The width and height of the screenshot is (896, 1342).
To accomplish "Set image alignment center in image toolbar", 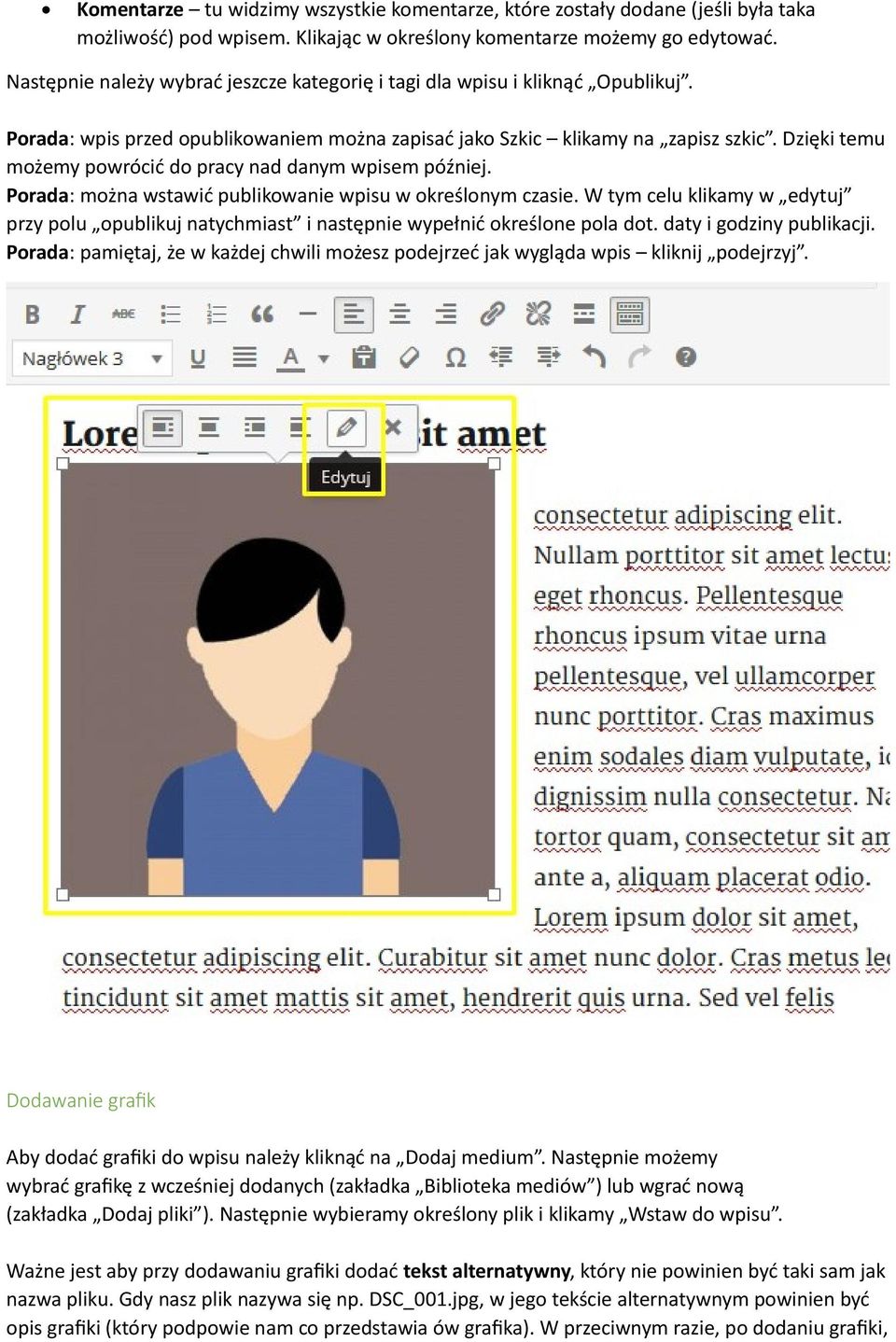I will (209, 428).
